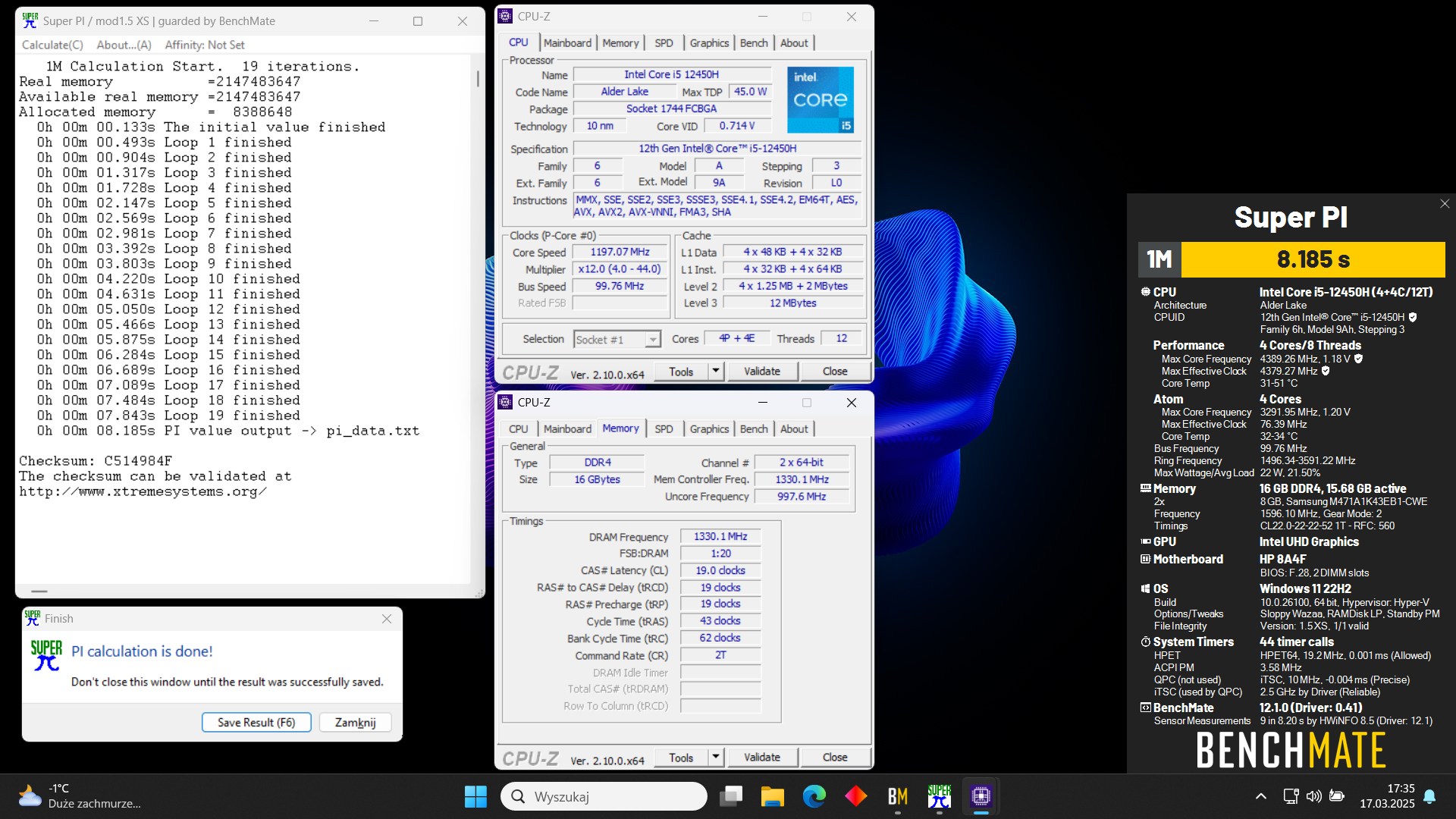The height and width of the screenshot is (819, 1456).
Task: Click Intel Core i5 logo in CPU-Z
Action: click(x=820, y=100)
